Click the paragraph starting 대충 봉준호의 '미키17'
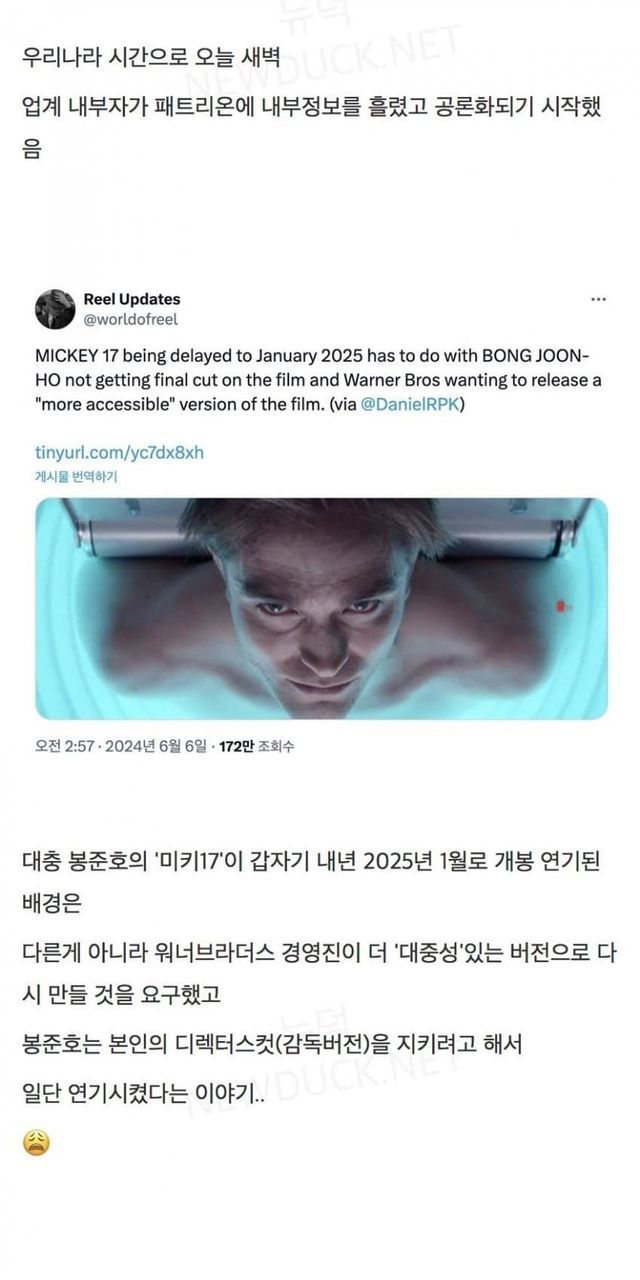 point(310,881)
